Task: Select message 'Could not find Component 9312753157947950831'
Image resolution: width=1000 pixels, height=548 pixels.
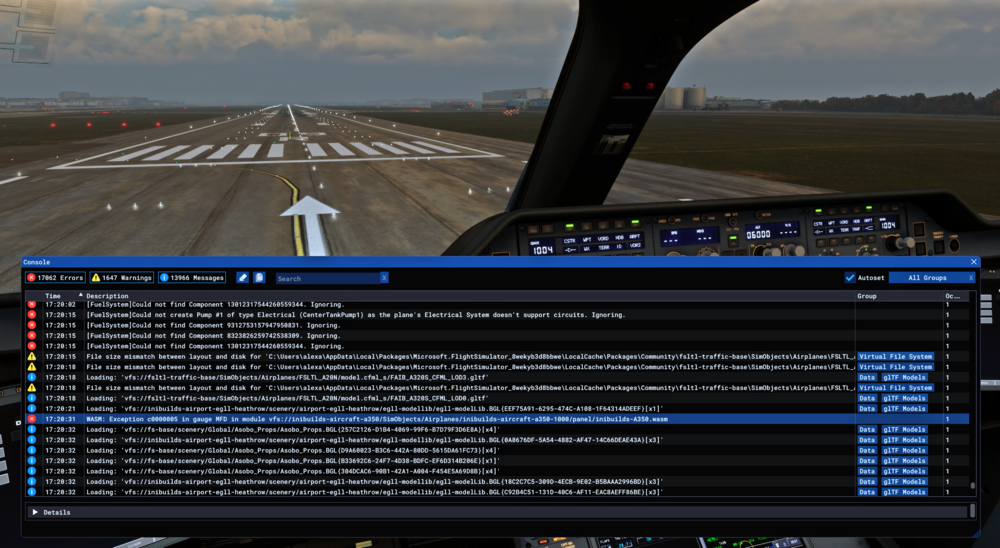Action: click(x=213, y=325)
